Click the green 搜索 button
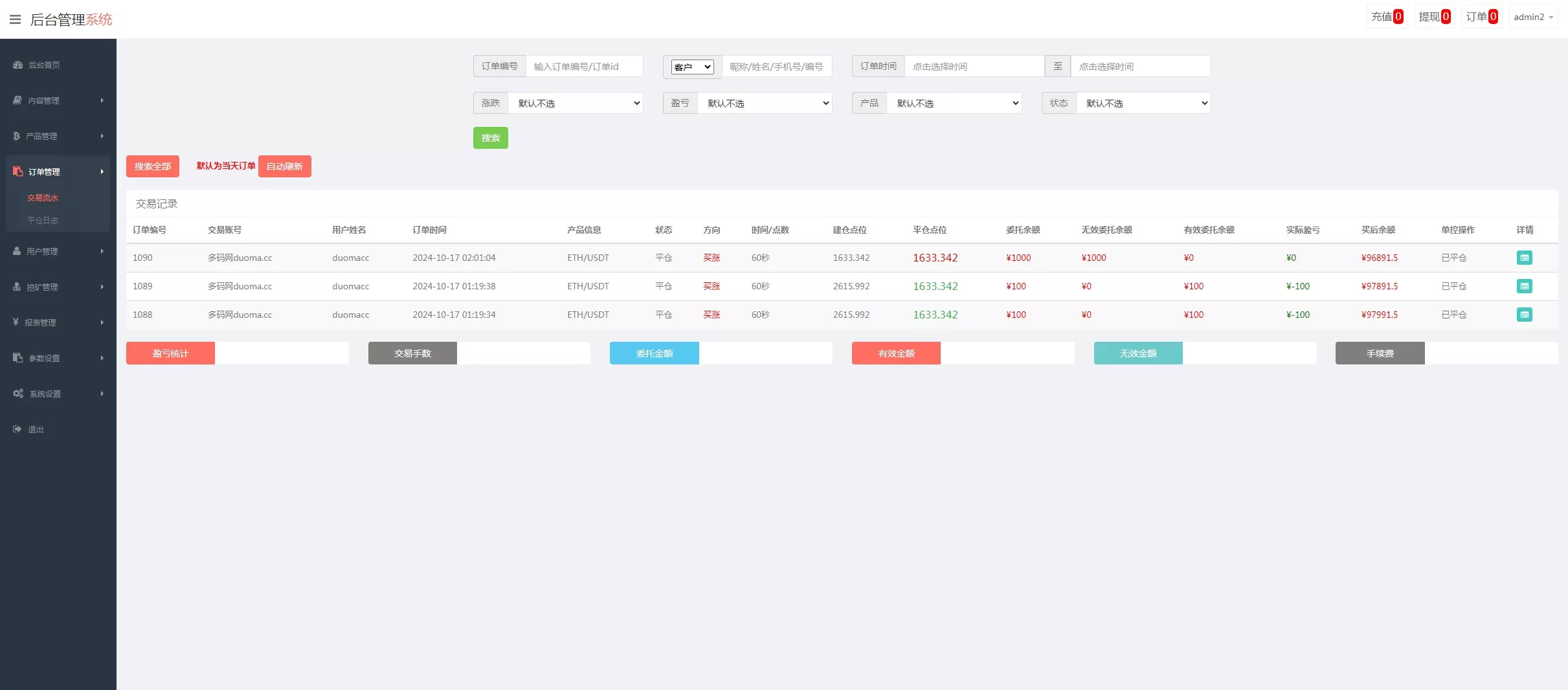Viewport: 1568px width, 690px height. pos(490,138)
